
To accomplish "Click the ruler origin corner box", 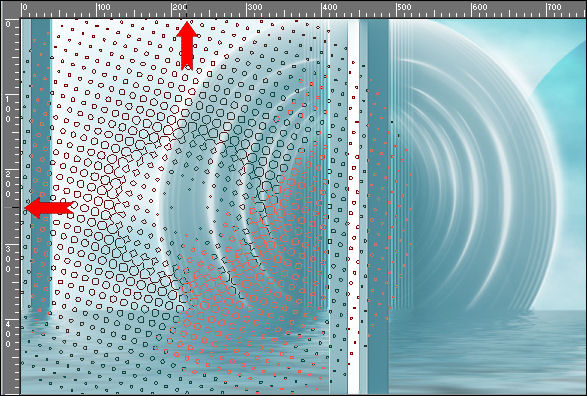I will point(10,9).
